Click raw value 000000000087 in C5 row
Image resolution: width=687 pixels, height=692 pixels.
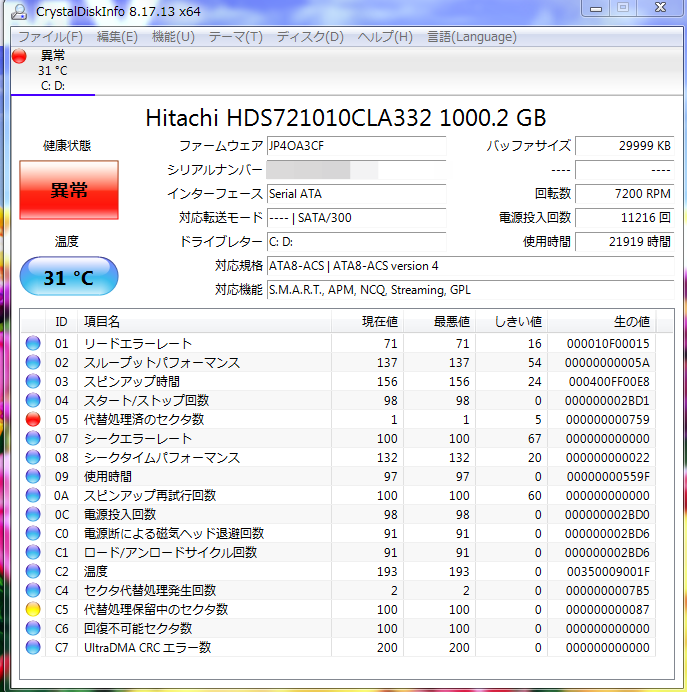coord(608,609)
